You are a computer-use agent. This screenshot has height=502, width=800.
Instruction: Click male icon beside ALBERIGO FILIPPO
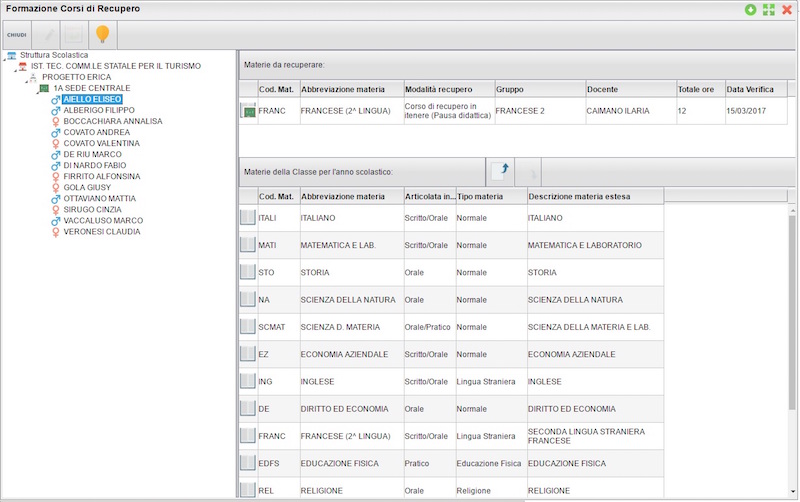click(56, 110)
